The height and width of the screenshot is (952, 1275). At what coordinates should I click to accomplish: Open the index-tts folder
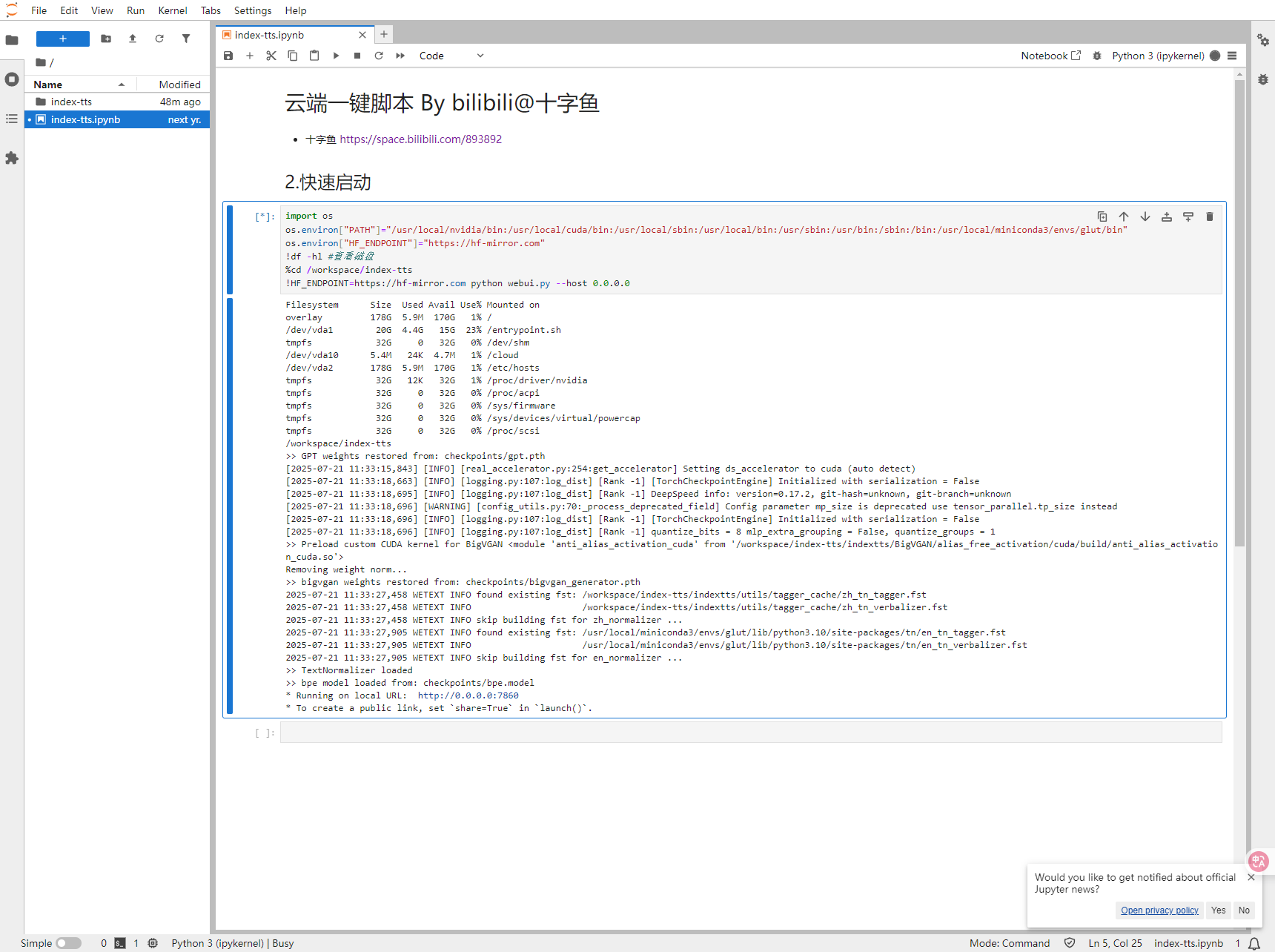click(117, 102)
